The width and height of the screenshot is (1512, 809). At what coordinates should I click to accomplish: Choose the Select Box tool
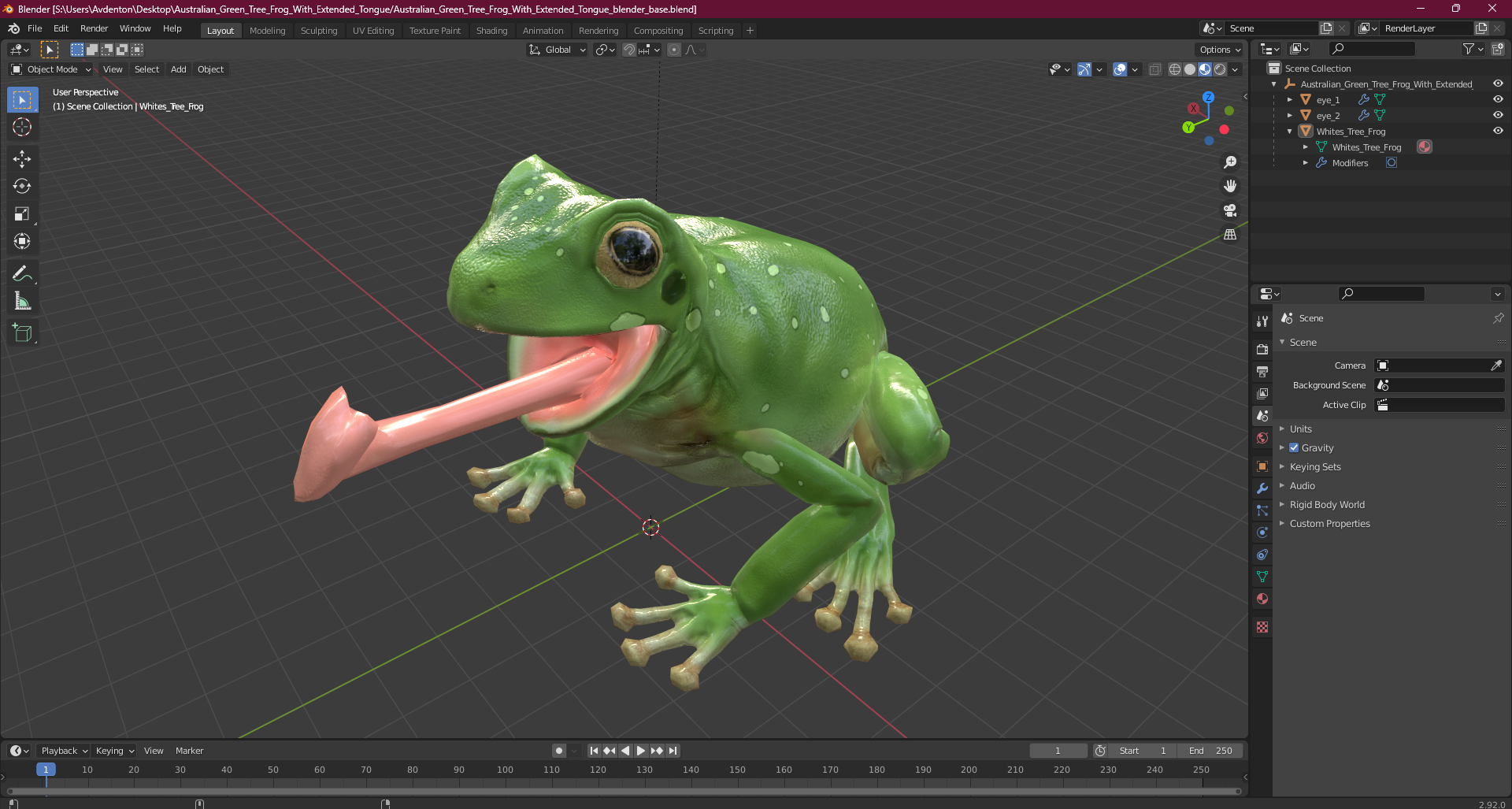click(x=22, y=100)
